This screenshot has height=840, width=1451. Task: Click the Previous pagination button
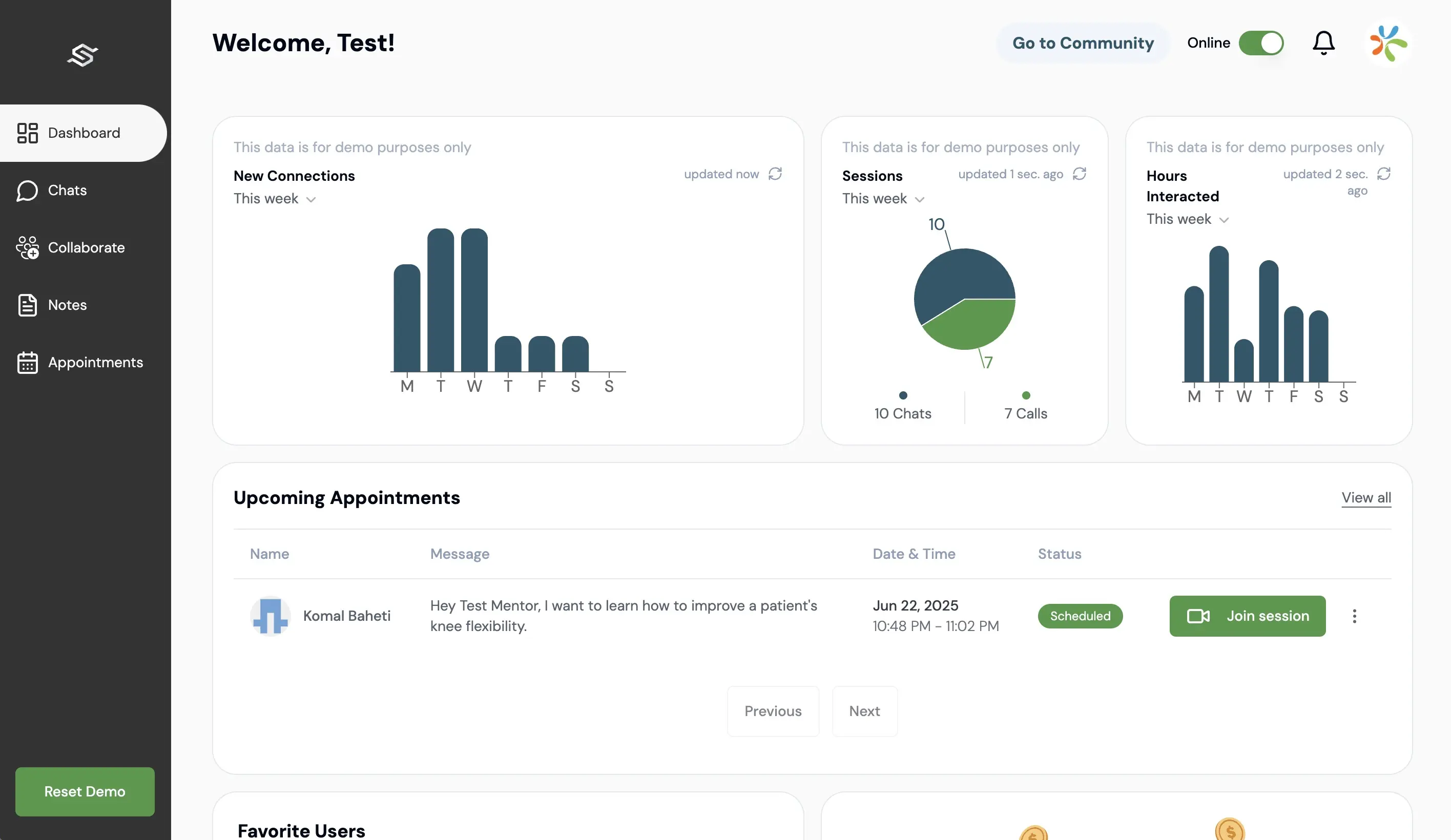[x=773, y=711]
